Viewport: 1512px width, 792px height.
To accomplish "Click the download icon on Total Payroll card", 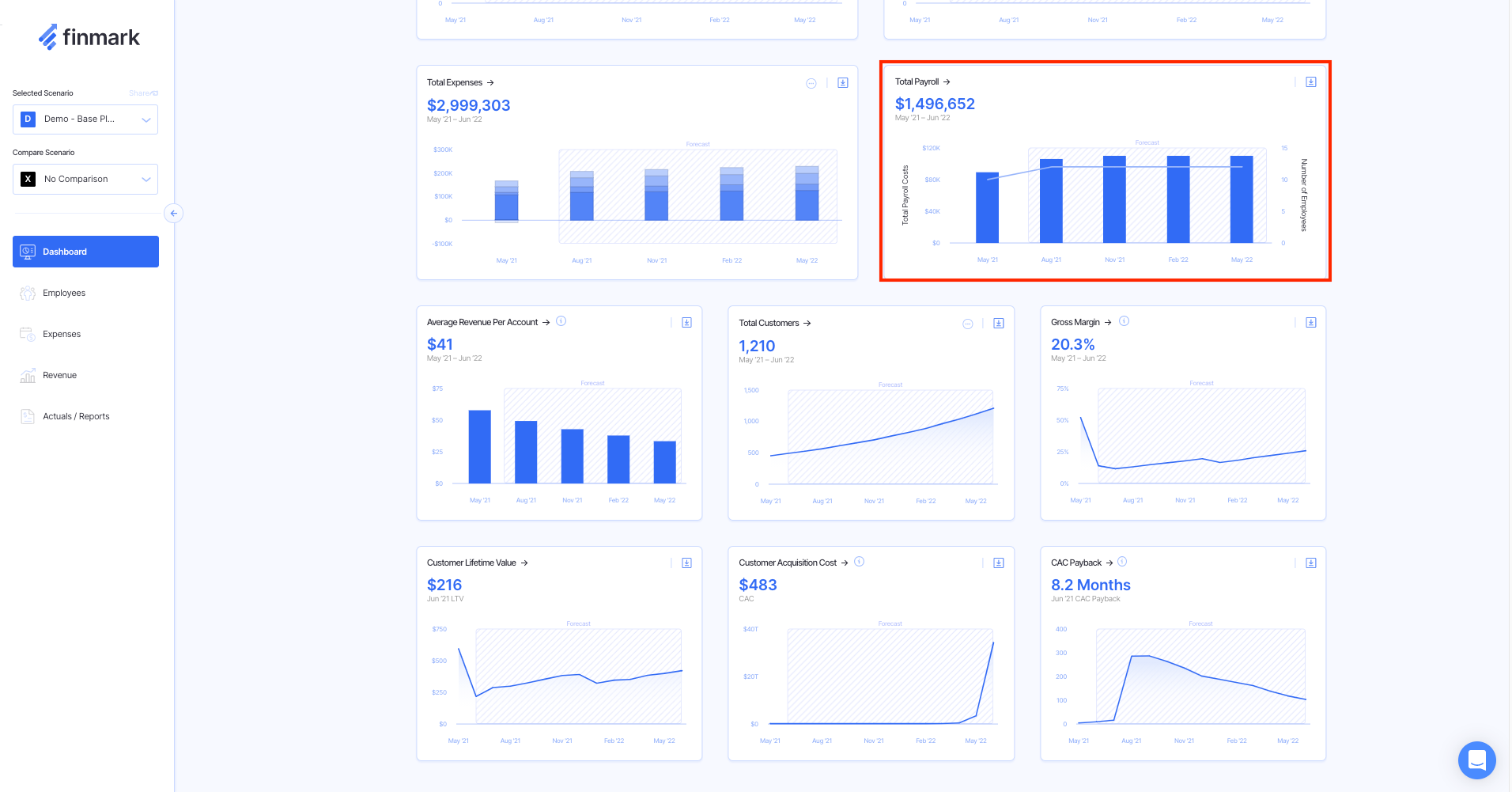I will pos(1310,82).
